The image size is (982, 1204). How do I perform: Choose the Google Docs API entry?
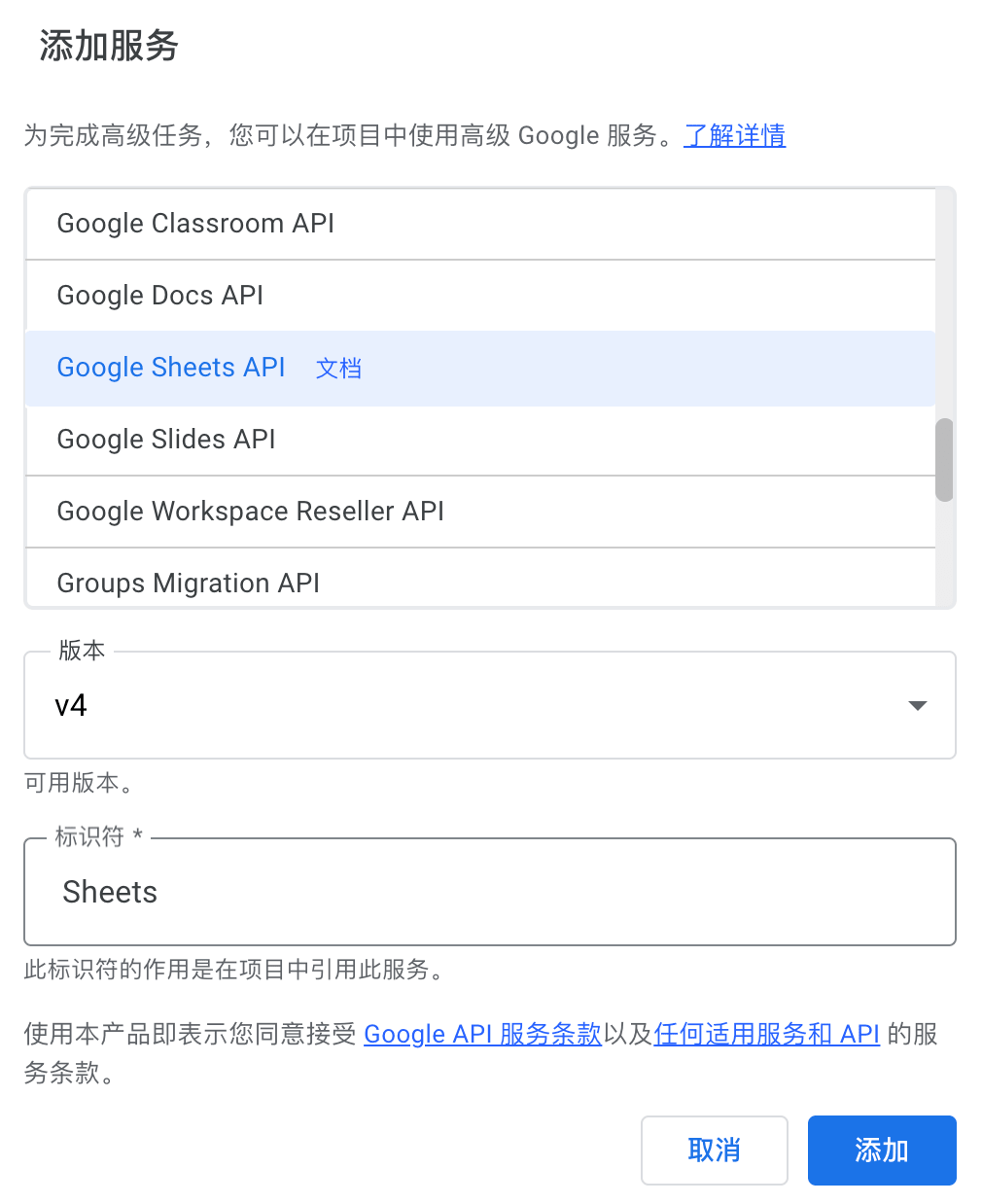(x=480, y=296)
